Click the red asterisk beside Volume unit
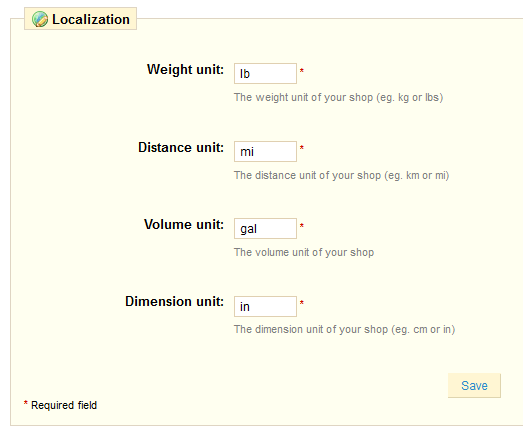The image size is (523, 432). click(302, 226)
